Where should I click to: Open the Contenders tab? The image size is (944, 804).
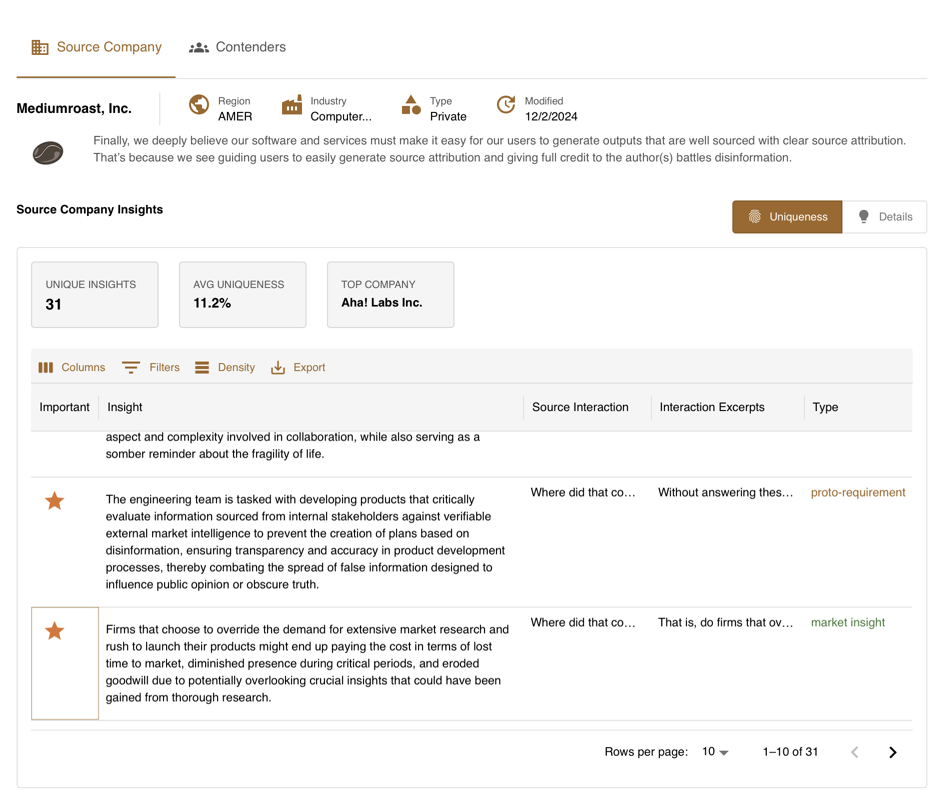click(x=238, y=47)
